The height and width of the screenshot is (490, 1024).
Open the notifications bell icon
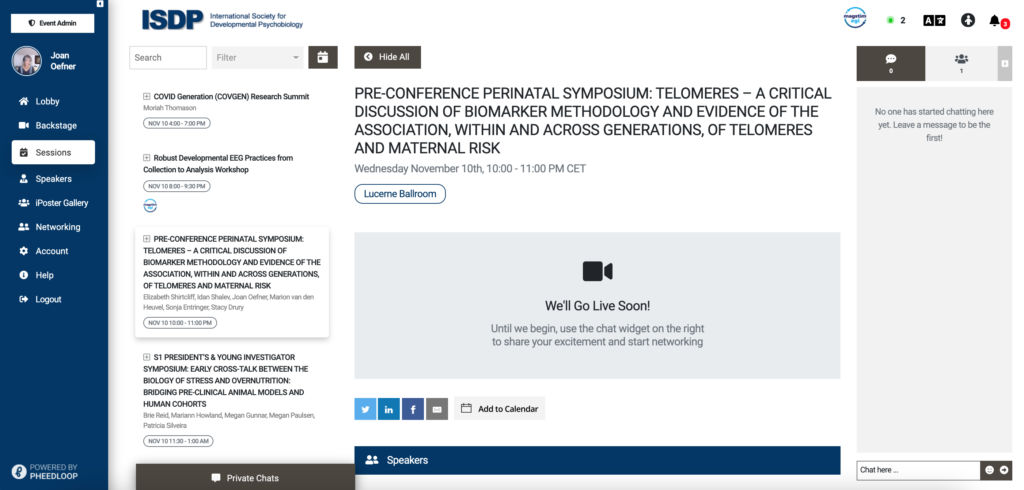(995, 21)
